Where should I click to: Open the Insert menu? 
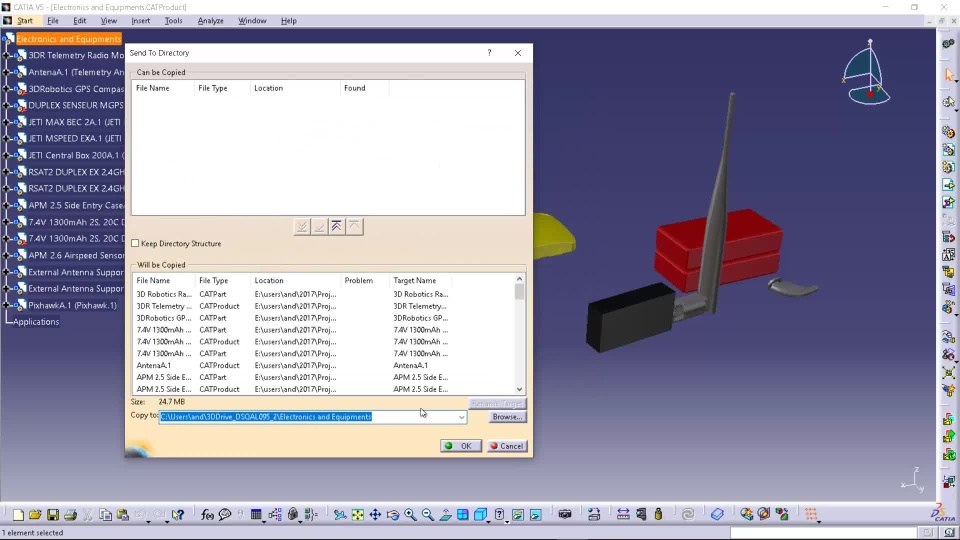click(x=140, y=21)
